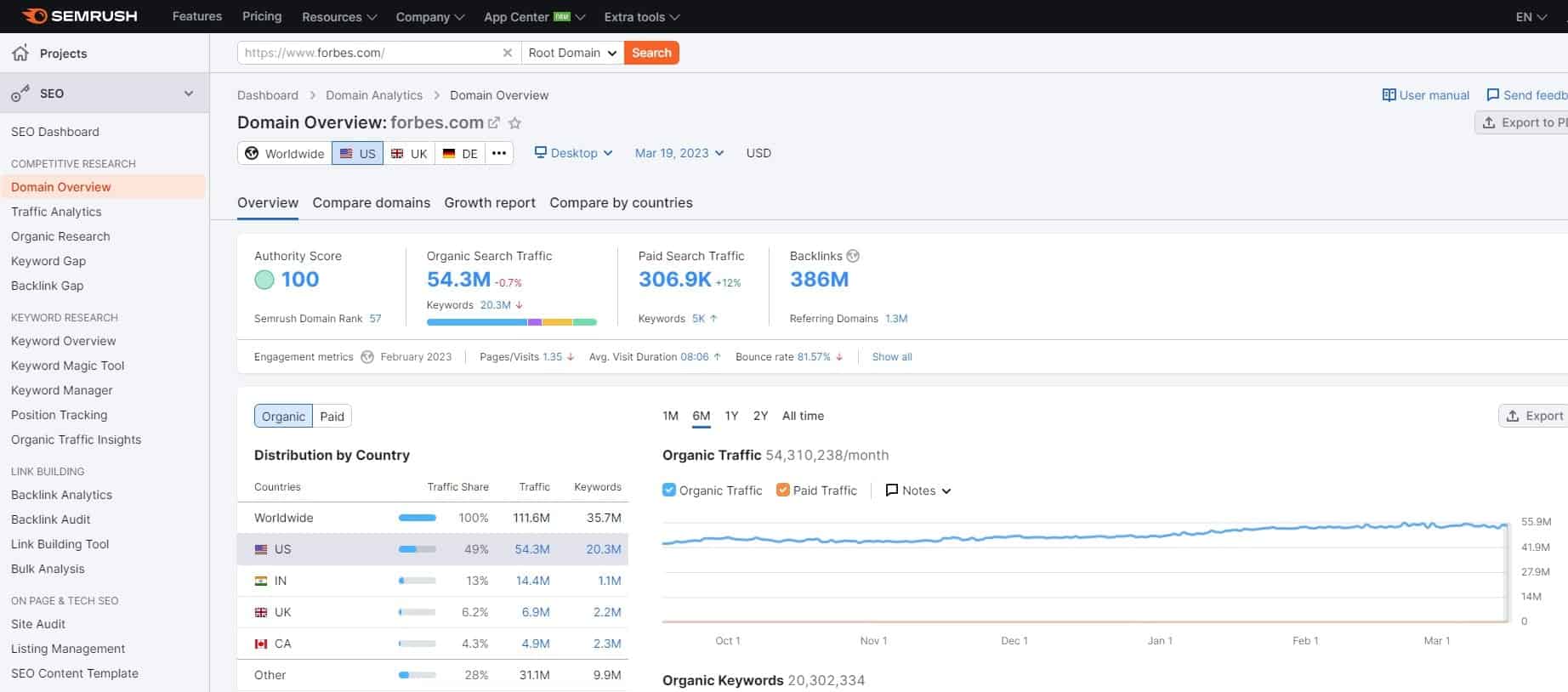Select the All time range
This screenshot has width=1568, height=692.
click(x=803, y=416)
